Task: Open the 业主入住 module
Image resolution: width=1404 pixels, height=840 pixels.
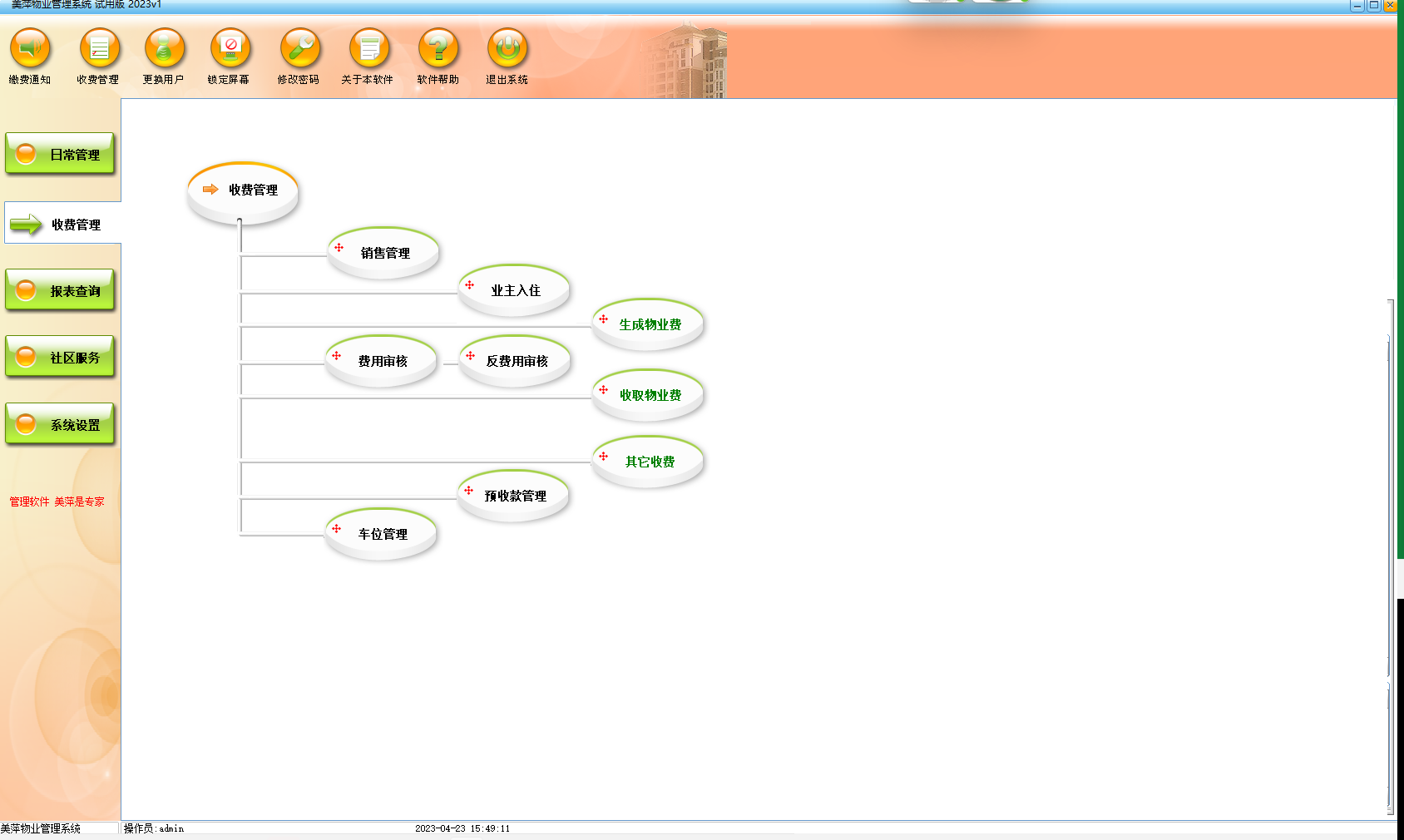Action: point(514,289)
